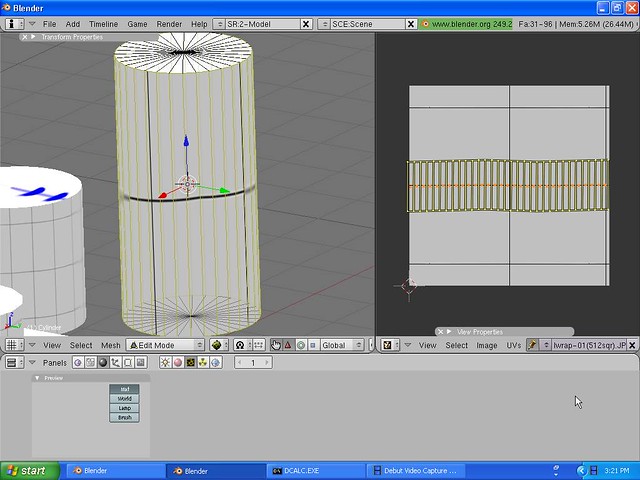Click the Lamp button in Preview panel
640x480 pixels.
coord(124,408)
